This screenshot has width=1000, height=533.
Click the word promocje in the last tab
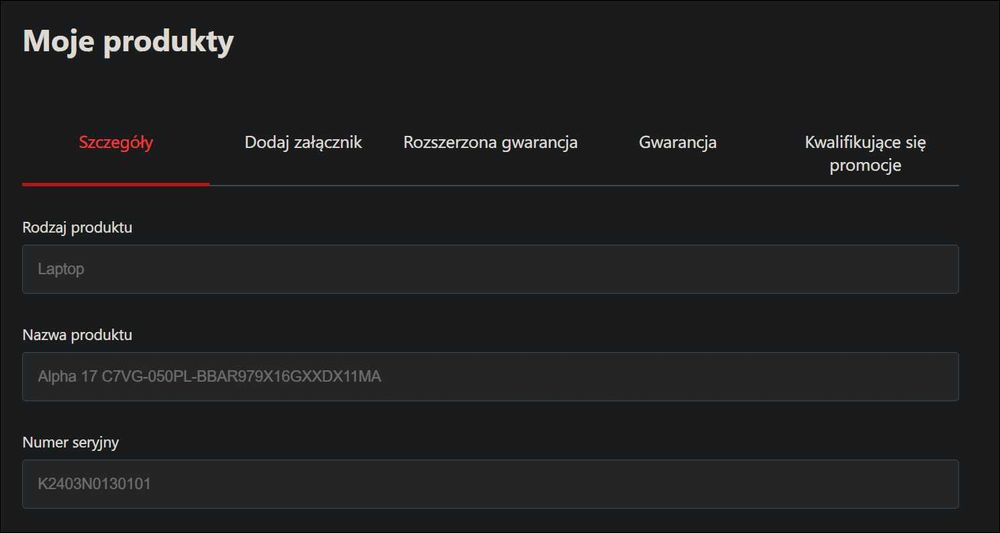865,165
